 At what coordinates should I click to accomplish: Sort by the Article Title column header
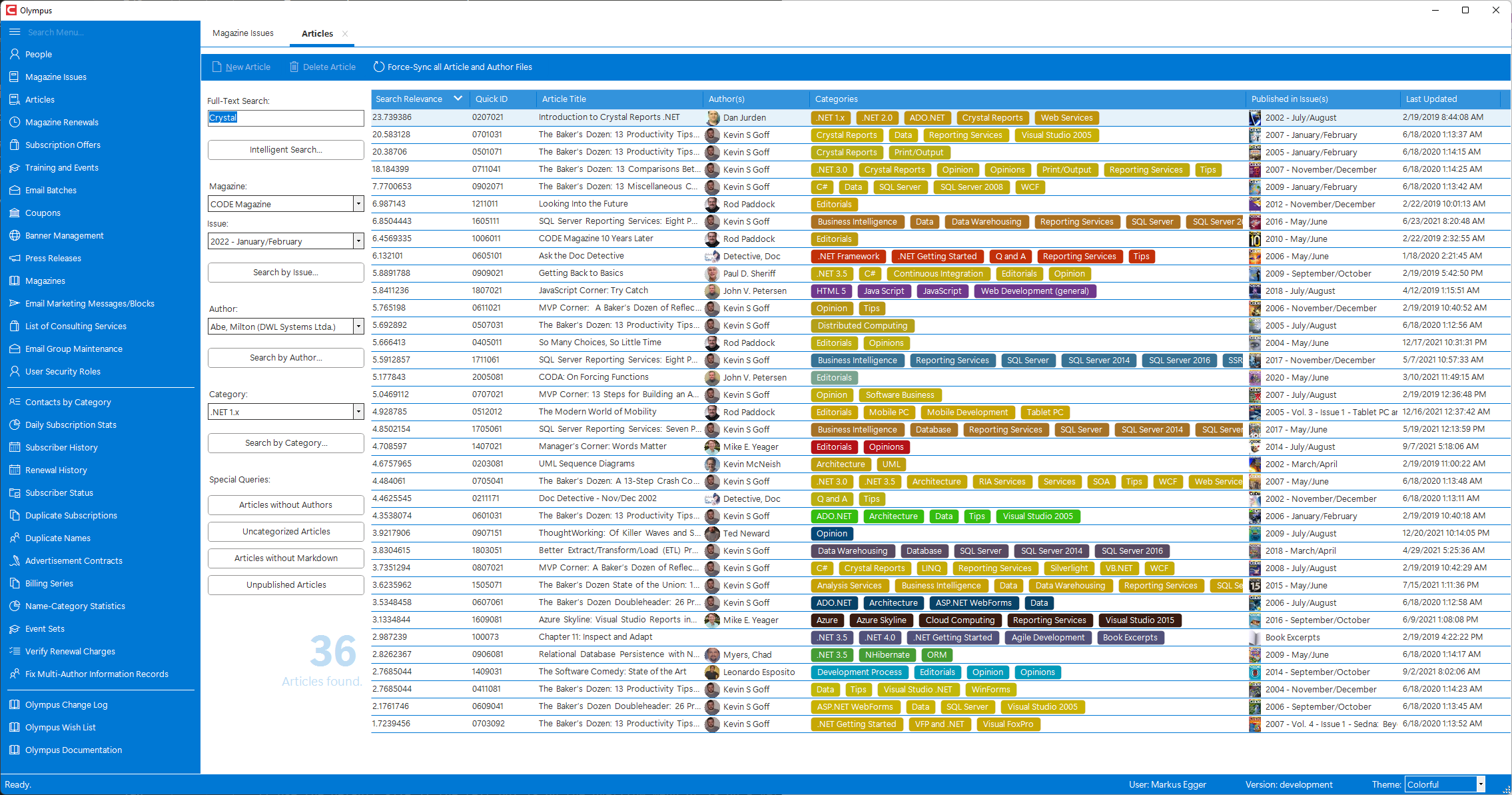coord(619,99)
